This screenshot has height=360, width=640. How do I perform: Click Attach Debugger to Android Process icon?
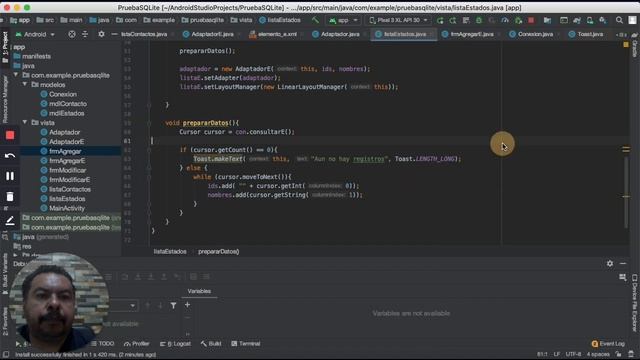click(518, 20)
